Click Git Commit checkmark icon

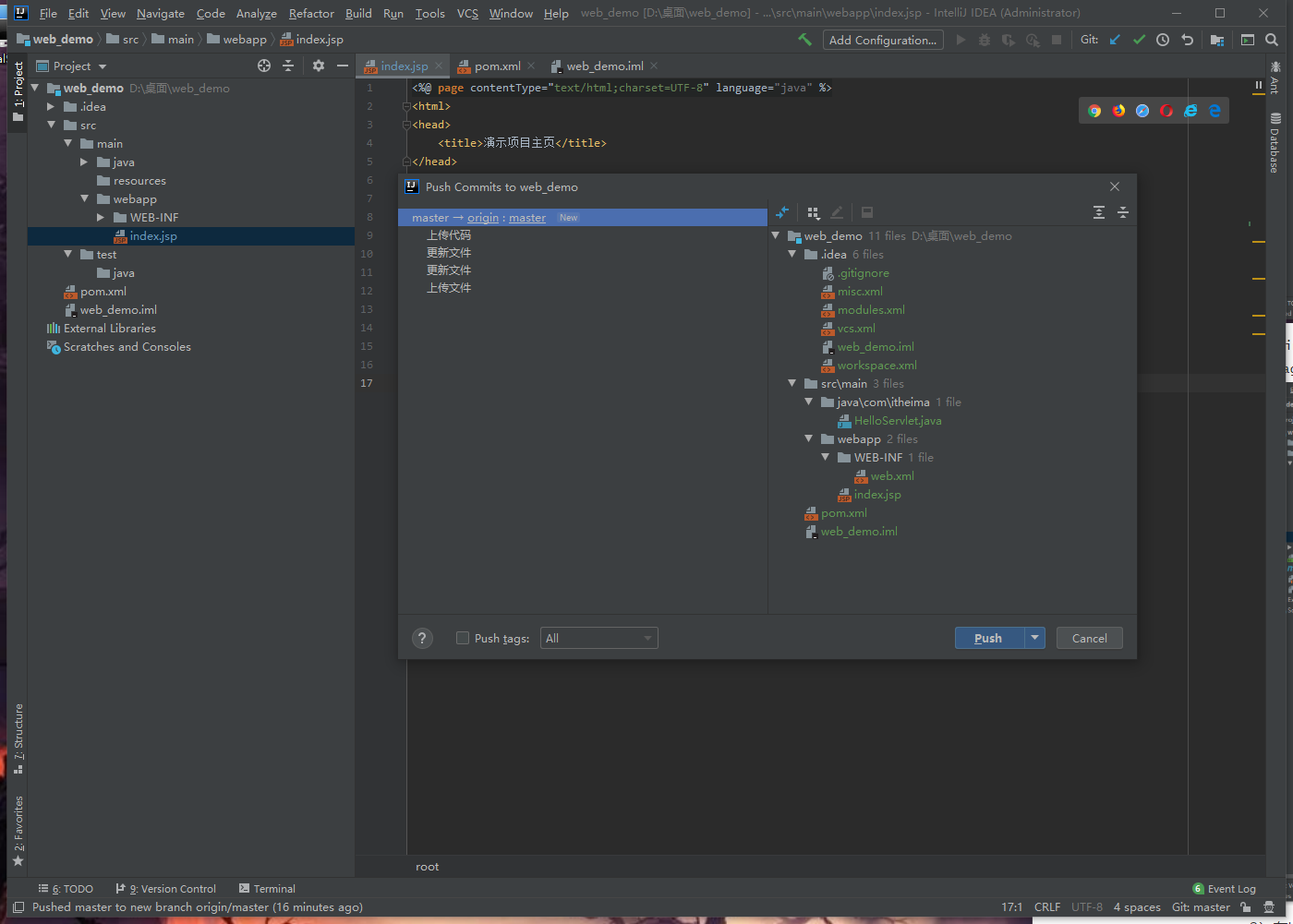(1139, 40)
